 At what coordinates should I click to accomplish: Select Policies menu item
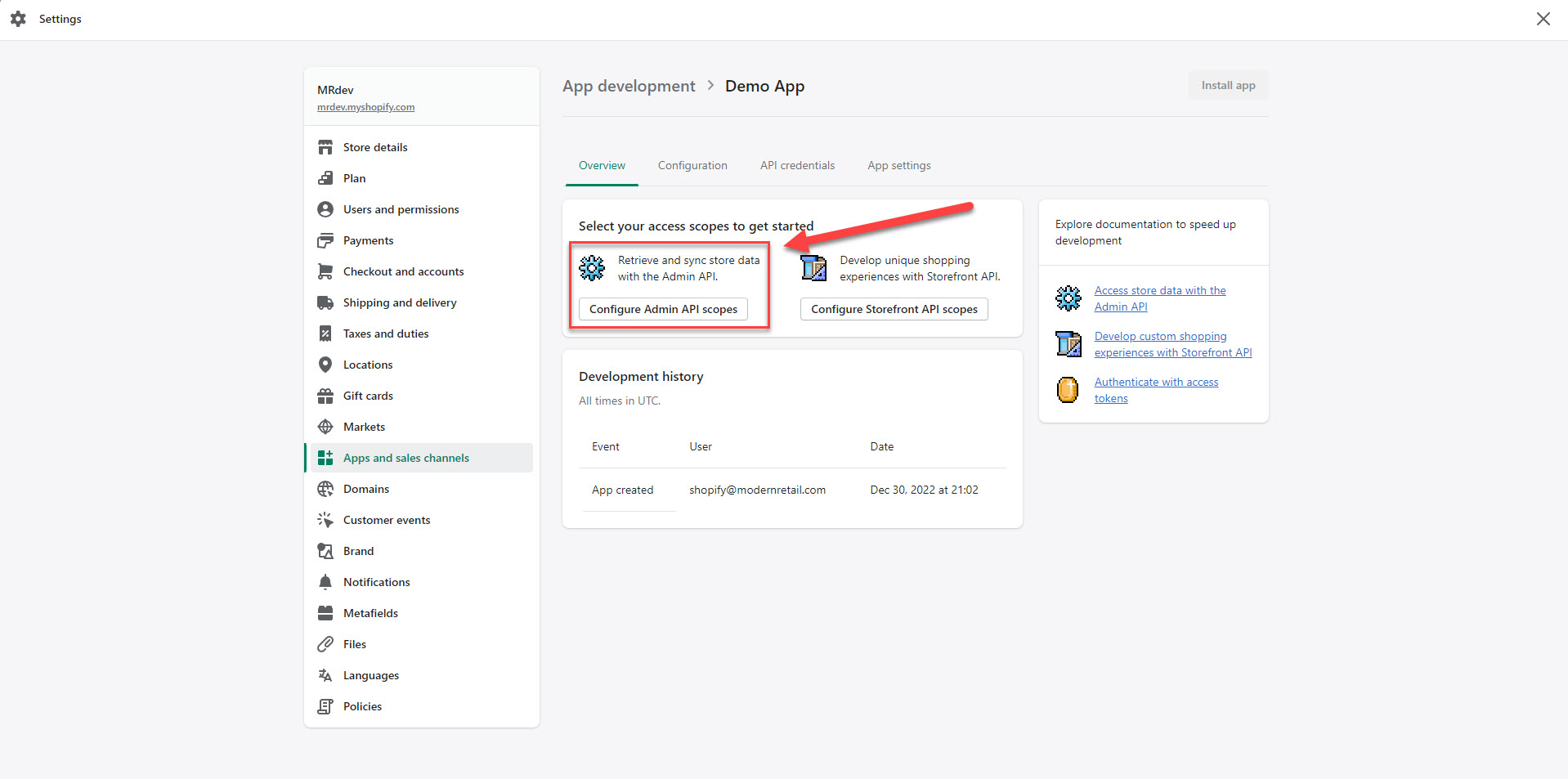[x=422, y=706]
